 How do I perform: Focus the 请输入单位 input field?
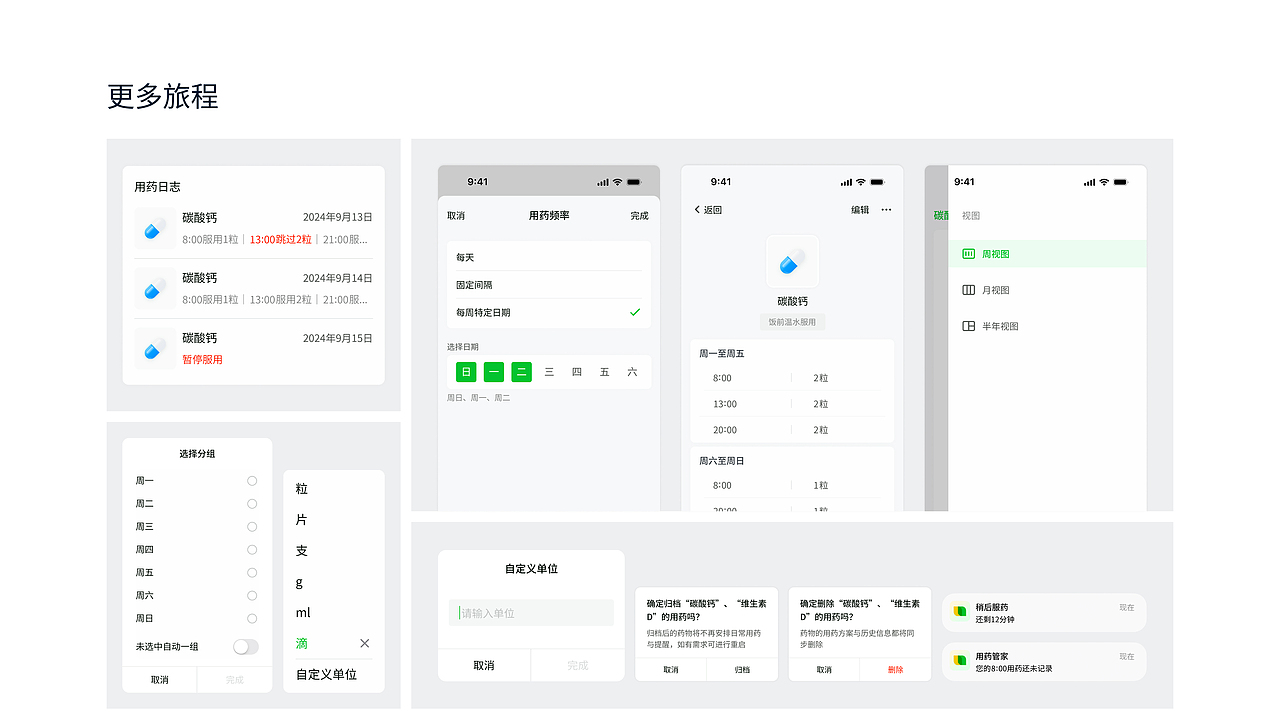coord(531,613)
